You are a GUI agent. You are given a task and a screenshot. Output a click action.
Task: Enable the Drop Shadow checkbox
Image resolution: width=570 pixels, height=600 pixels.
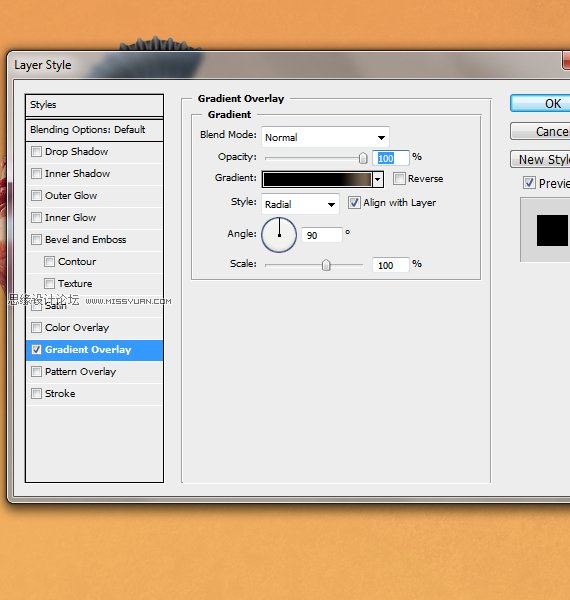(36, 152)
